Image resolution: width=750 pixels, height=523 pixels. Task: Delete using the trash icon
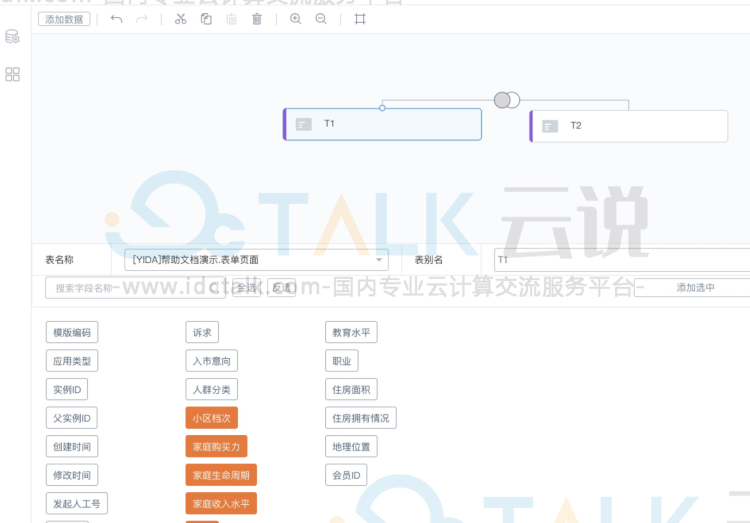click(257, 19)
